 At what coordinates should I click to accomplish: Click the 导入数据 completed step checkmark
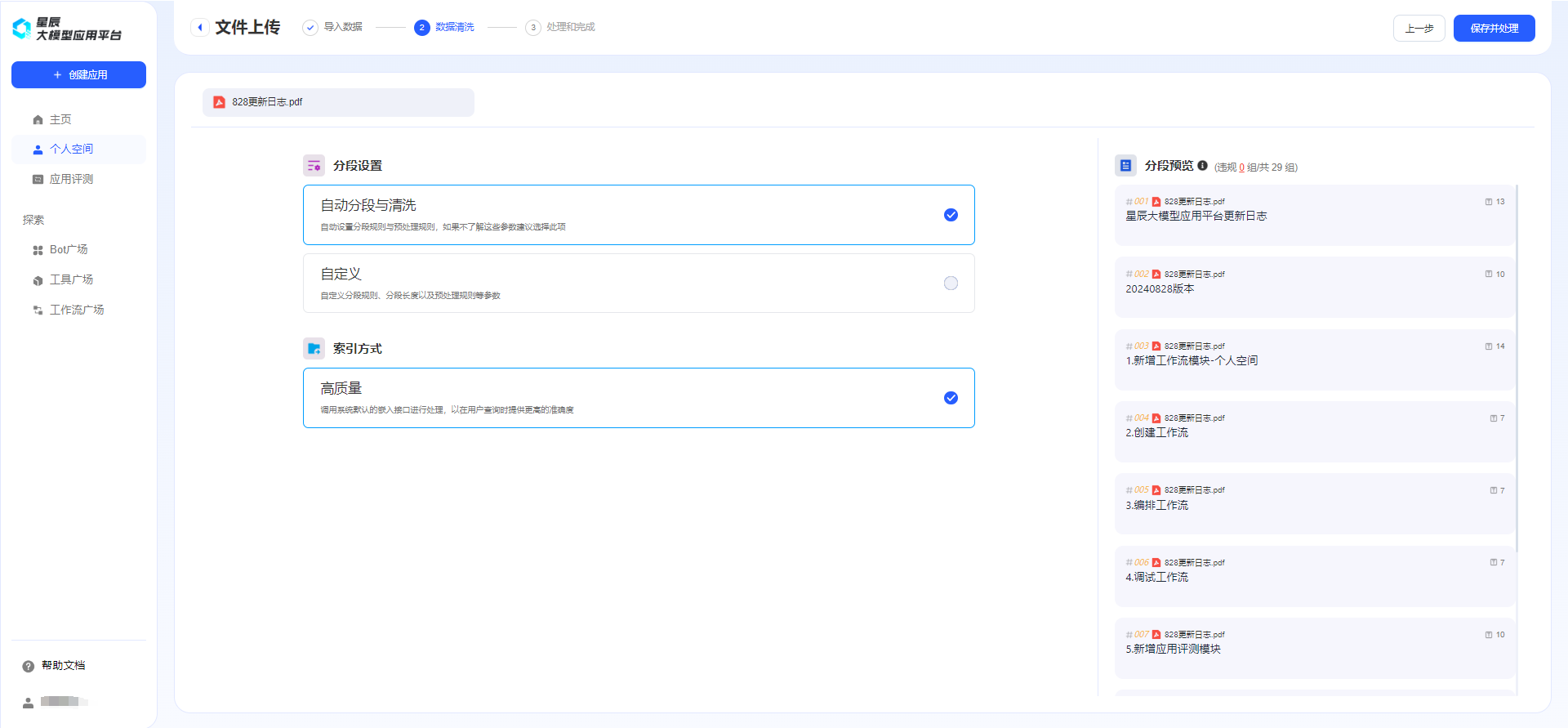(310, 28)
